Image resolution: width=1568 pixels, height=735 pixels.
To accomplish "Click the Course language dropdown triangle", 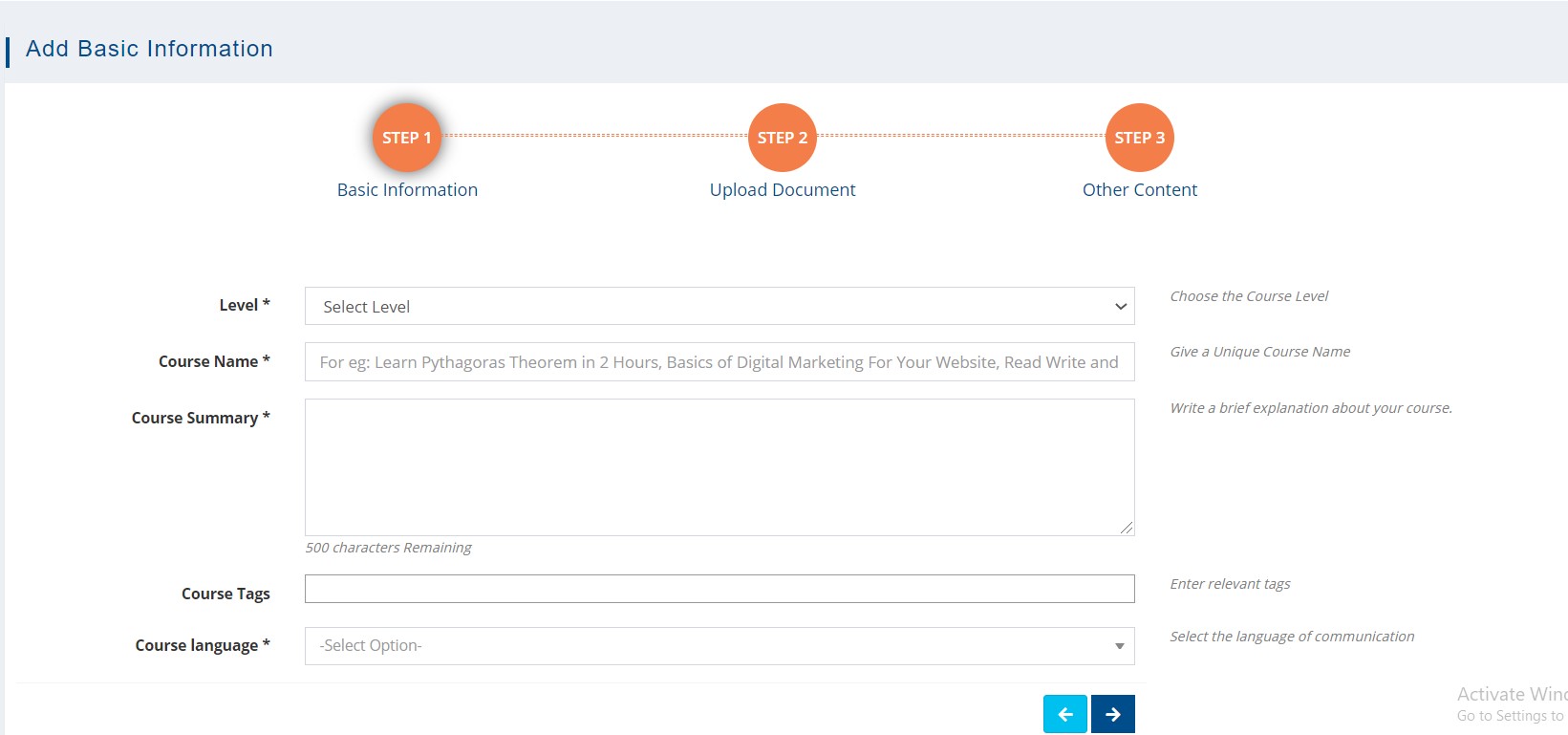I will 1119,646.
